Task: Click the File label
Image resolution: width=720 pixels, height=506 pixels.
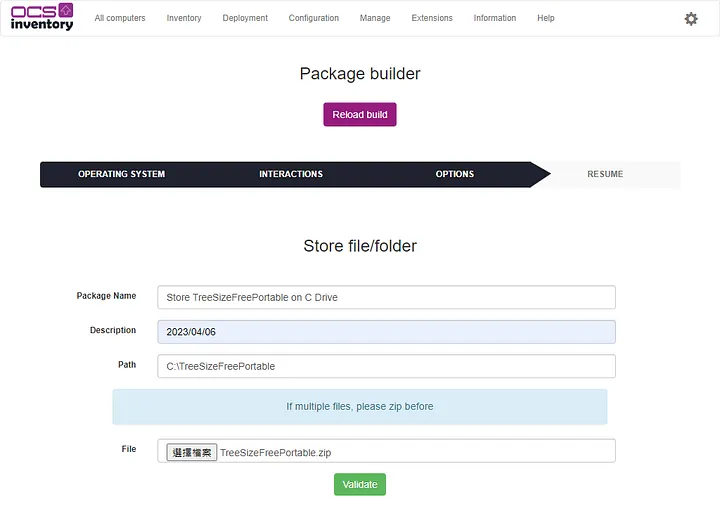Action: 129,449
